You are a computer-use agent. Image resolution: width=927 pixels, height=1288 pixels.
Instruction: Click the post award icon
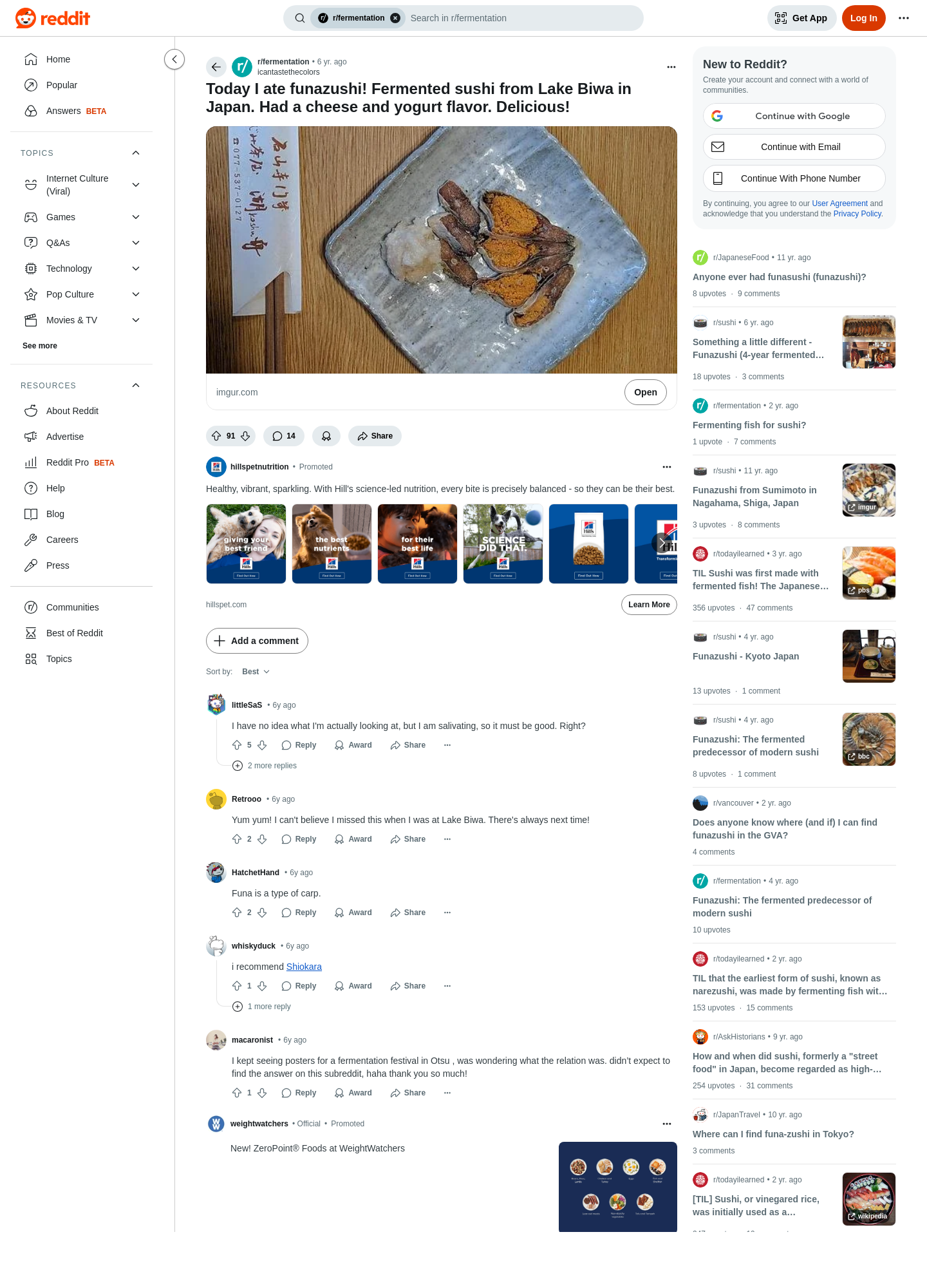(x=326, y=436)
